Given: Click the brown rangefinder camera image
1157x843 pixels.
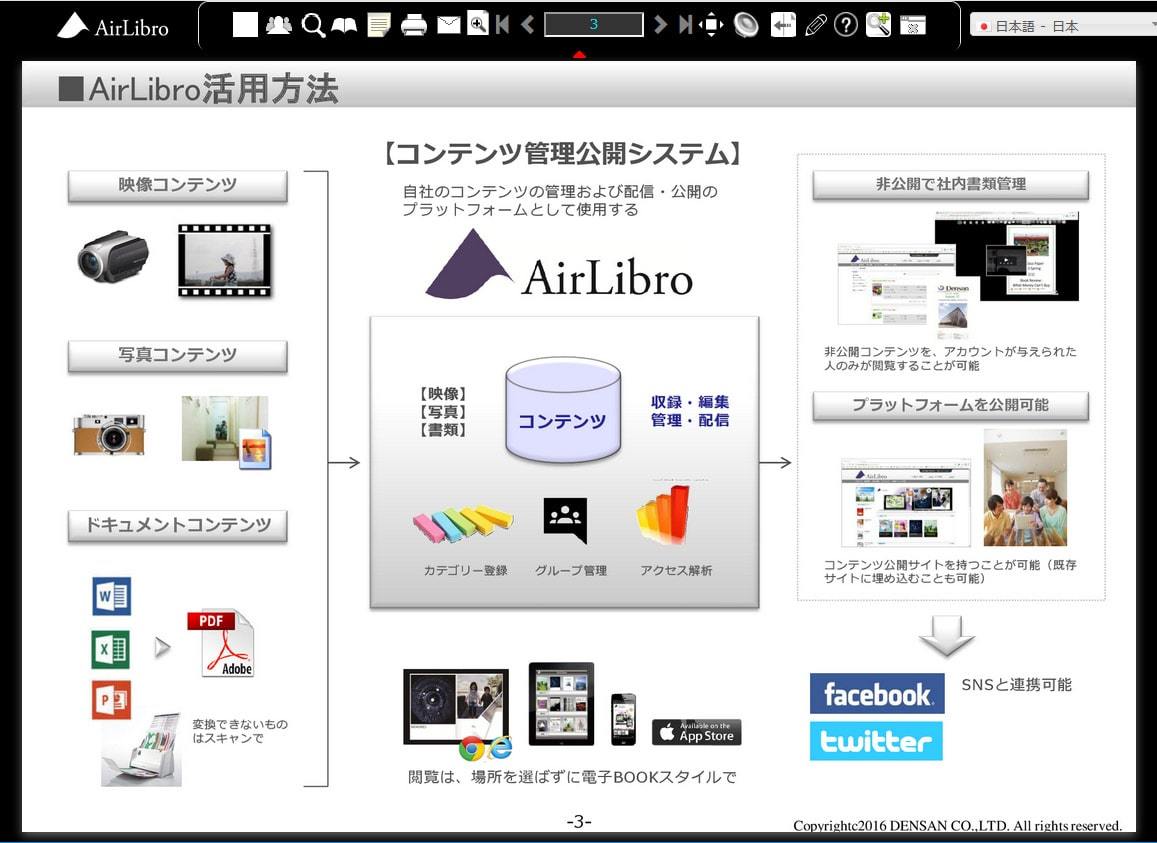Looking at the screenshot, I should click(x=108, y=433).
